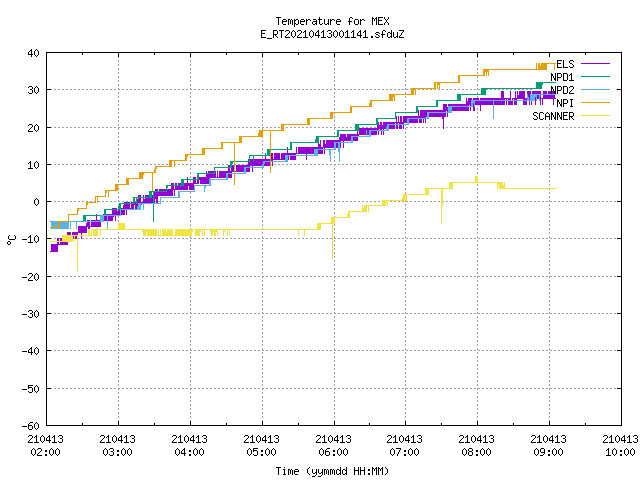Screen dimensions: 640x480
Task: Click the x-axis title 'Time (yymmdd HH:MM)'
Action: [332, 471]
